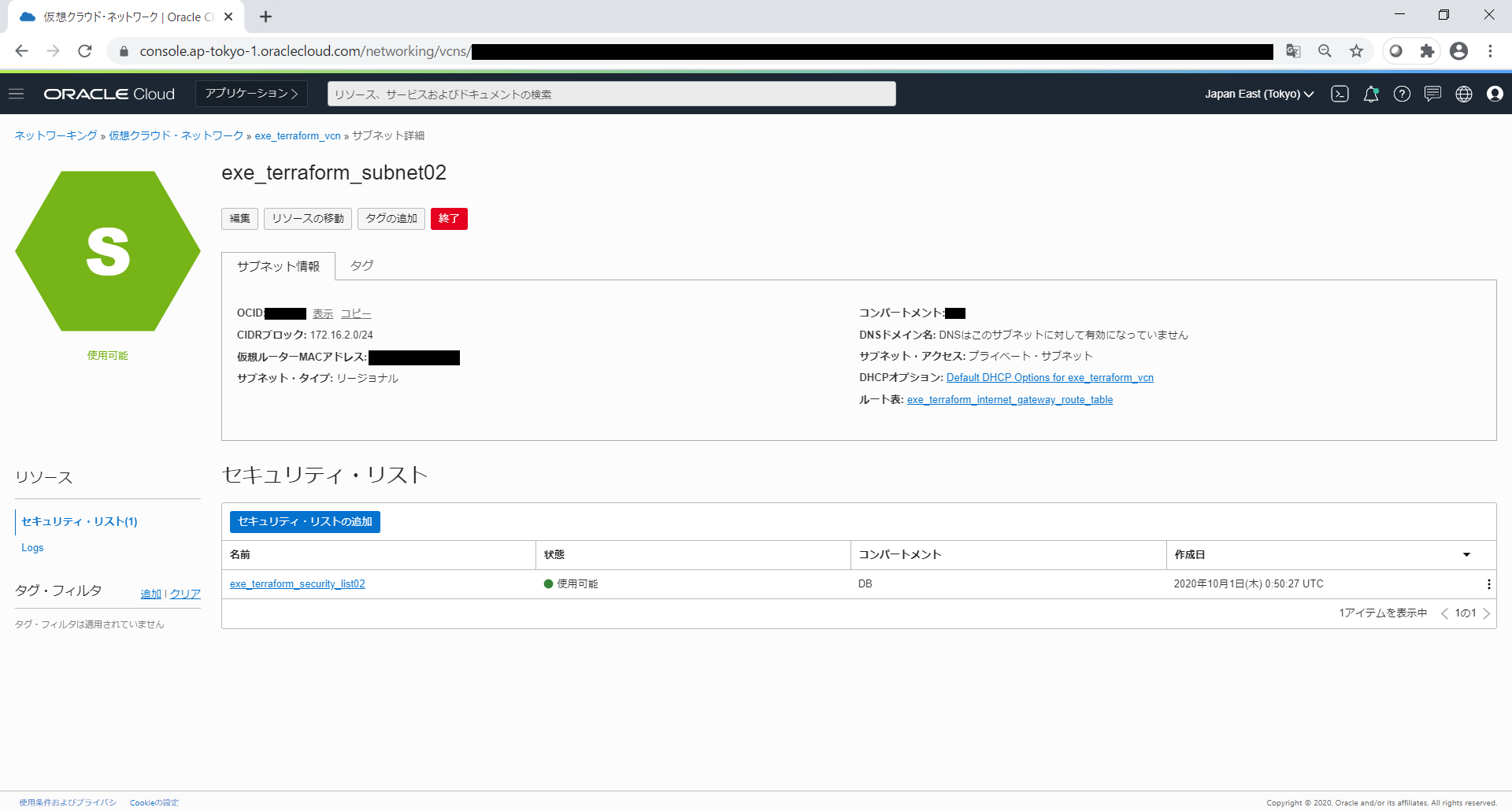Select Logs in the resources sidebar

pos(32,548)
